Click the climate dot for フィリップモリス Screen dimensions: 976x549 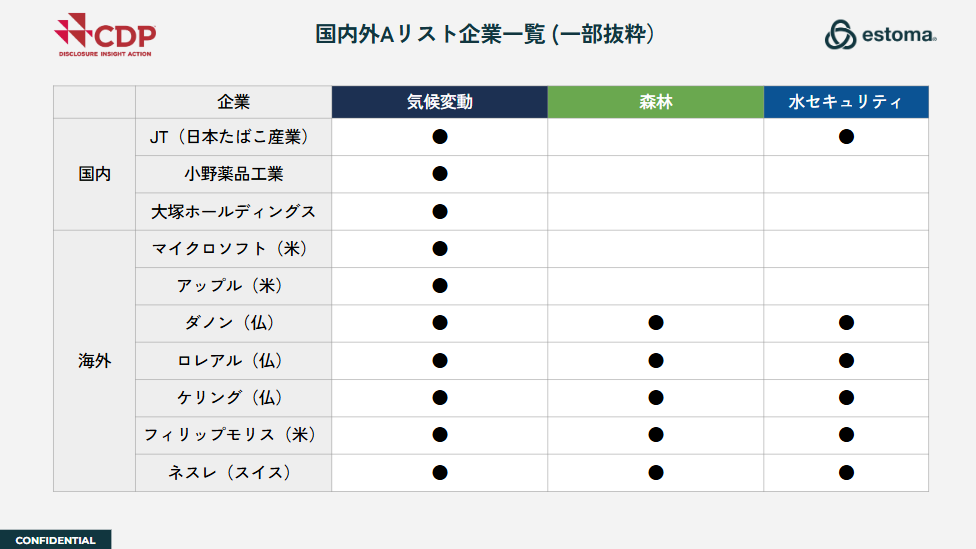coord(439,434)
